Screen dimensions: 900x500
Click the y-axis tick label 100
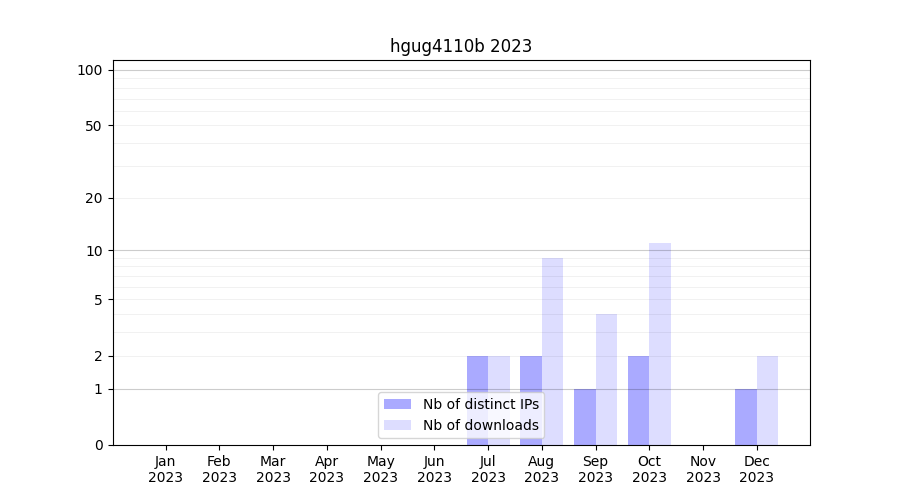coord(90,70)
